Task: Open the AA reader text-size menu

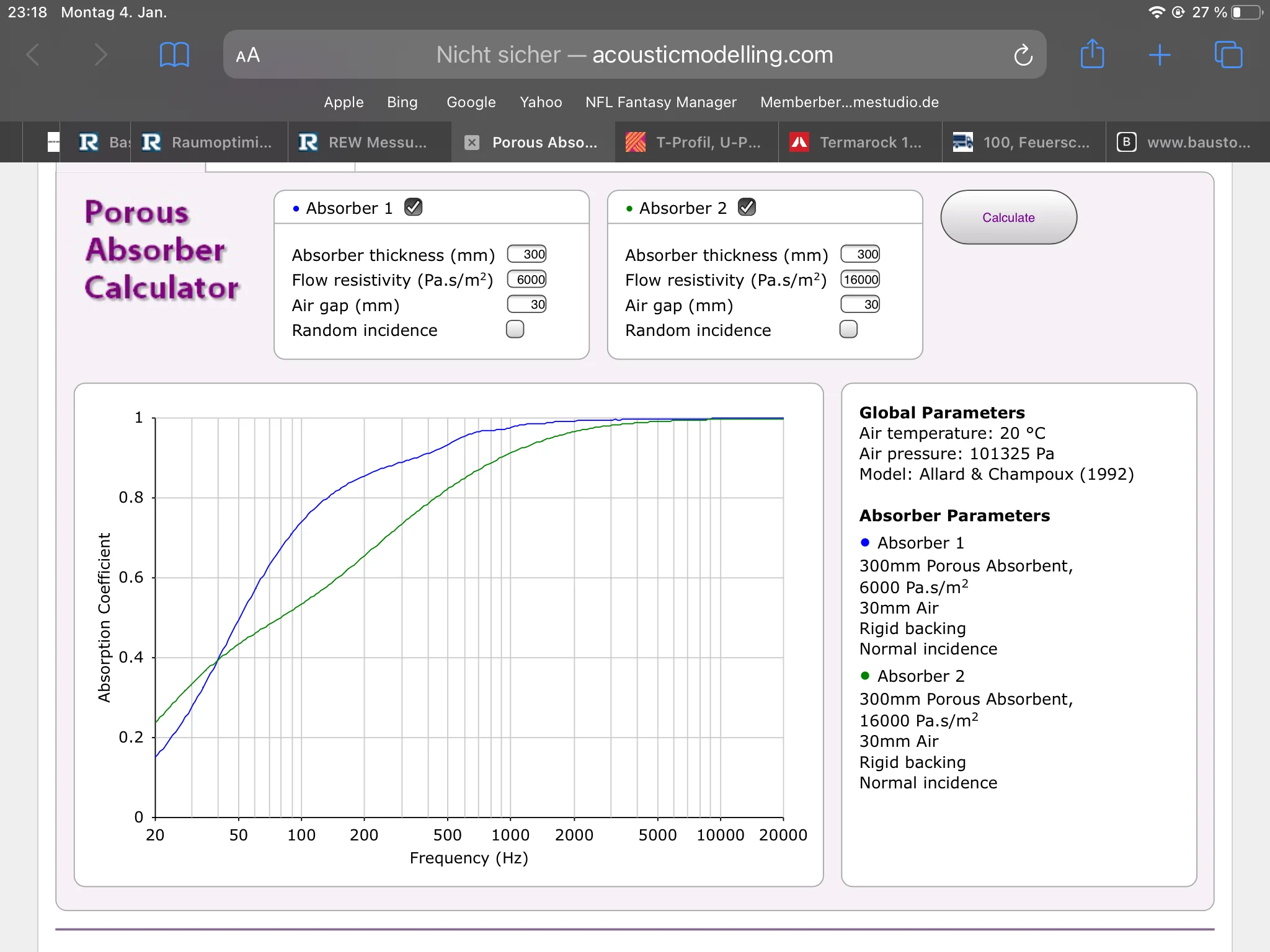Action: point(247,55)
